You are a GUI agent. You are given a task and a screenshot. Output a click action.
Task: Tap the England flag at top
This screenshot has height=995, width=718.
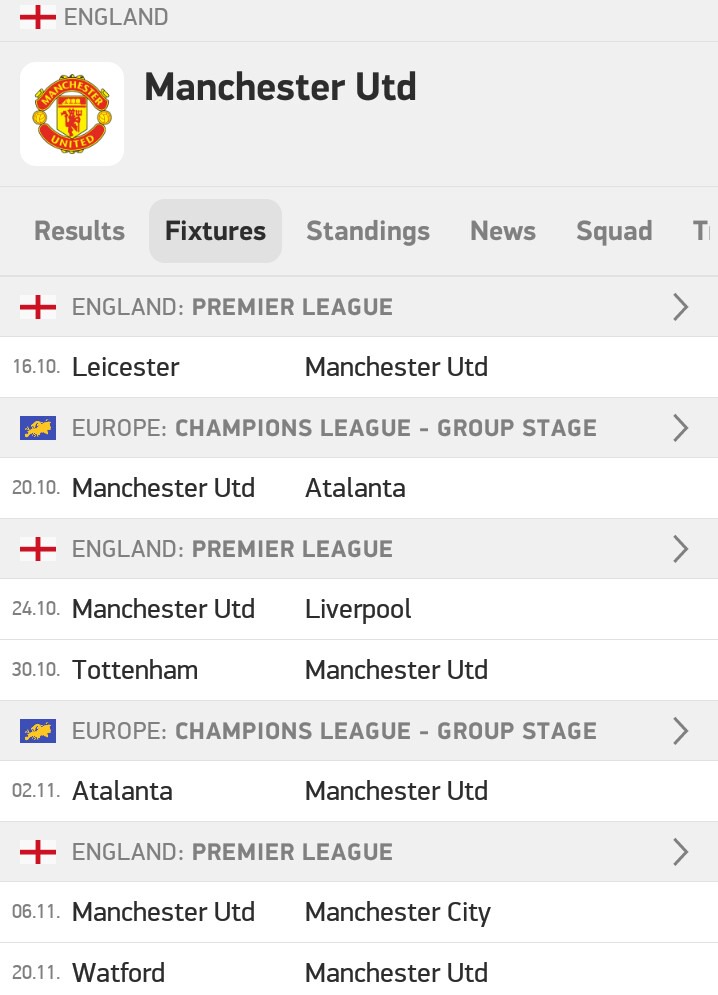[37, 16]
